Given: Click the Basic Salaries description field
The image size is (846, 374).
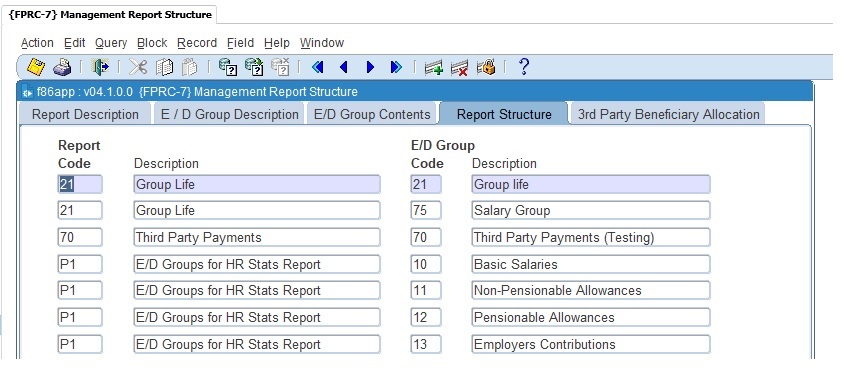Looking at the screenshot, I should (591, 264).
